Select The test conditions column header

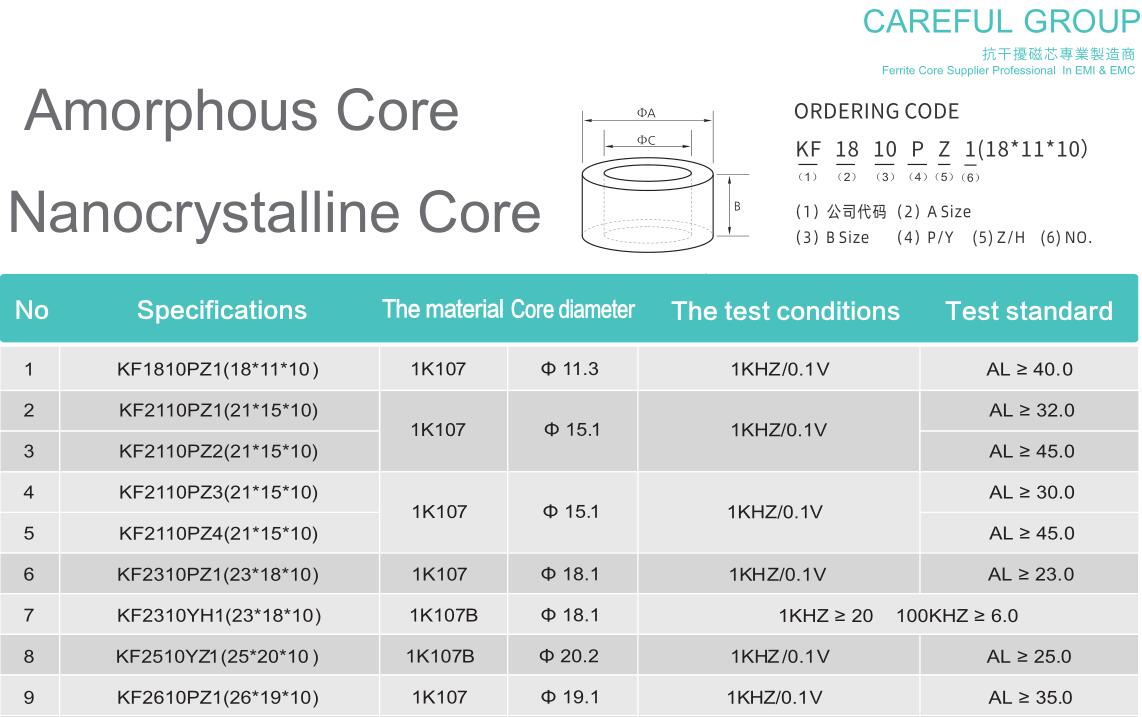pyautogui.click(x=785, y=311)
